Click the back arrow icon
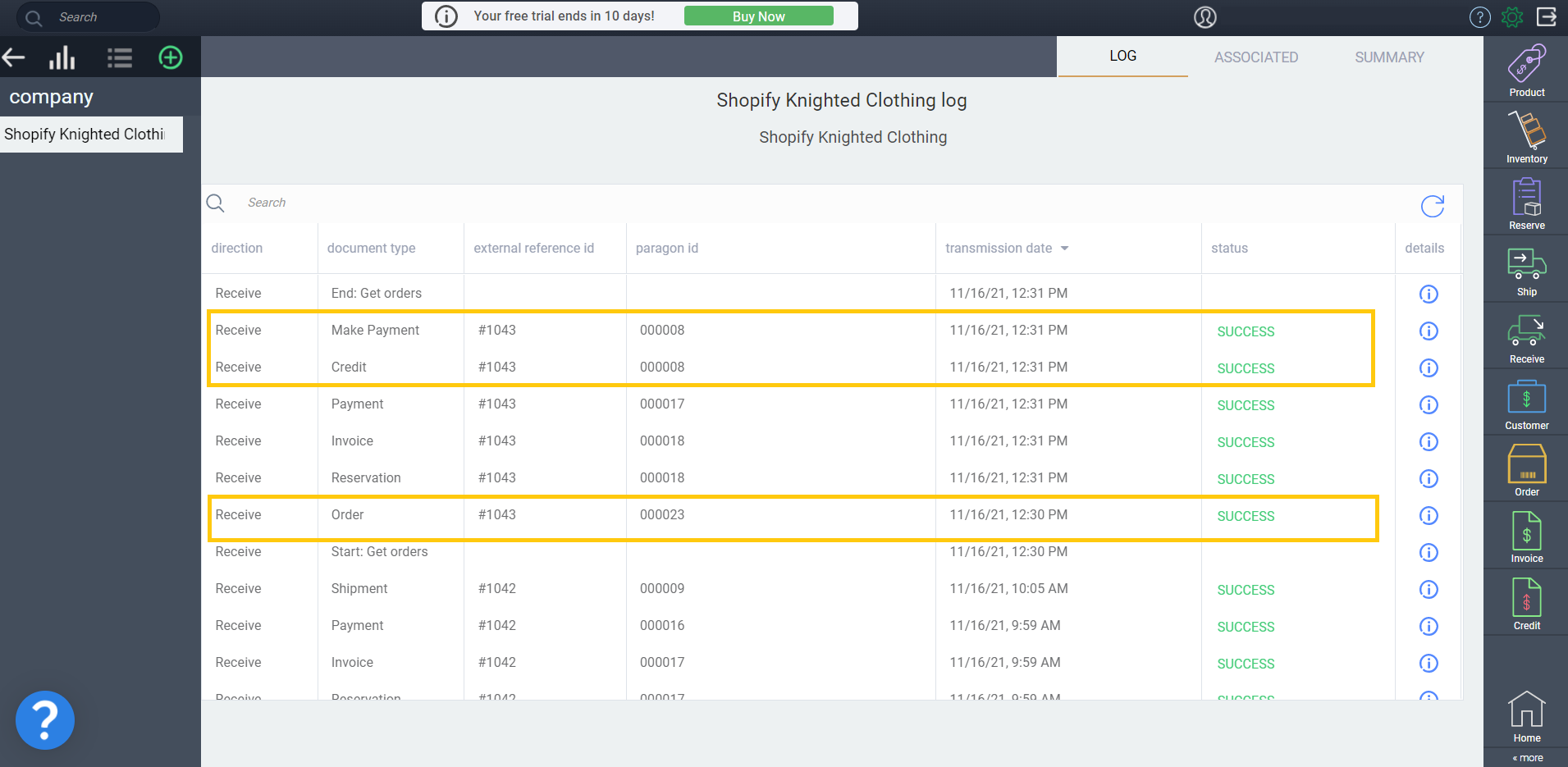This screenshot has width=1568, height=767. pyautogui.click(x=14, y=57)
